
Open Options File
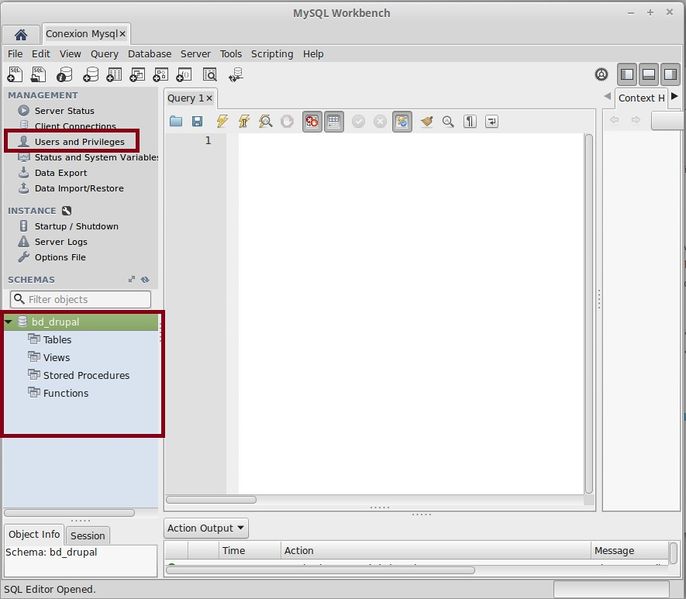pyautogui.click(x=60, y=257)
